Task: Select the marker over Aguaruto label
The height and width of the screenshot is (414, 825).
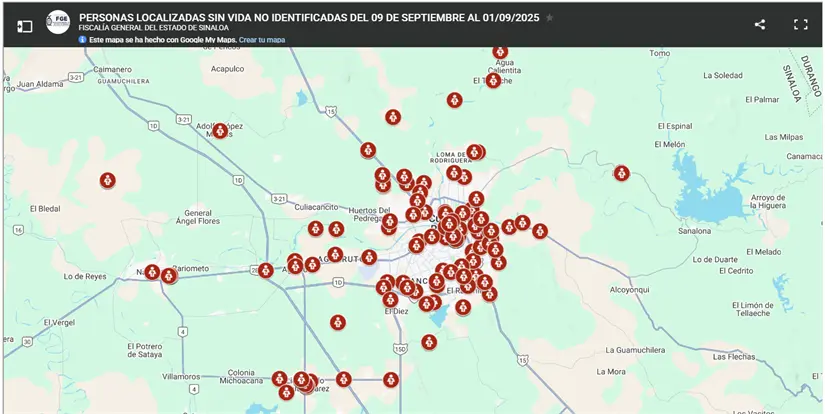Action: coord(335,255)
